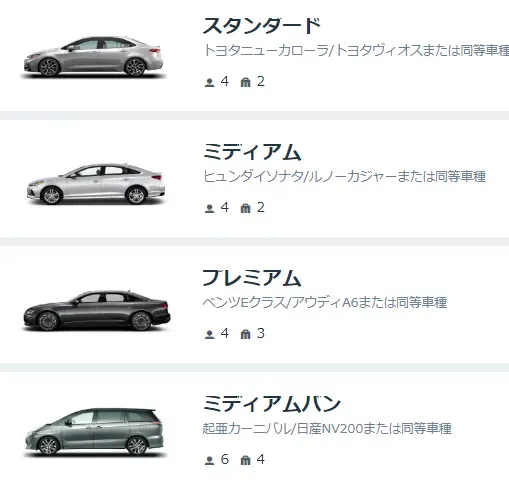Select the black プレミアム sedan image
The image size is (509, 487).
[x=97, y=310]
